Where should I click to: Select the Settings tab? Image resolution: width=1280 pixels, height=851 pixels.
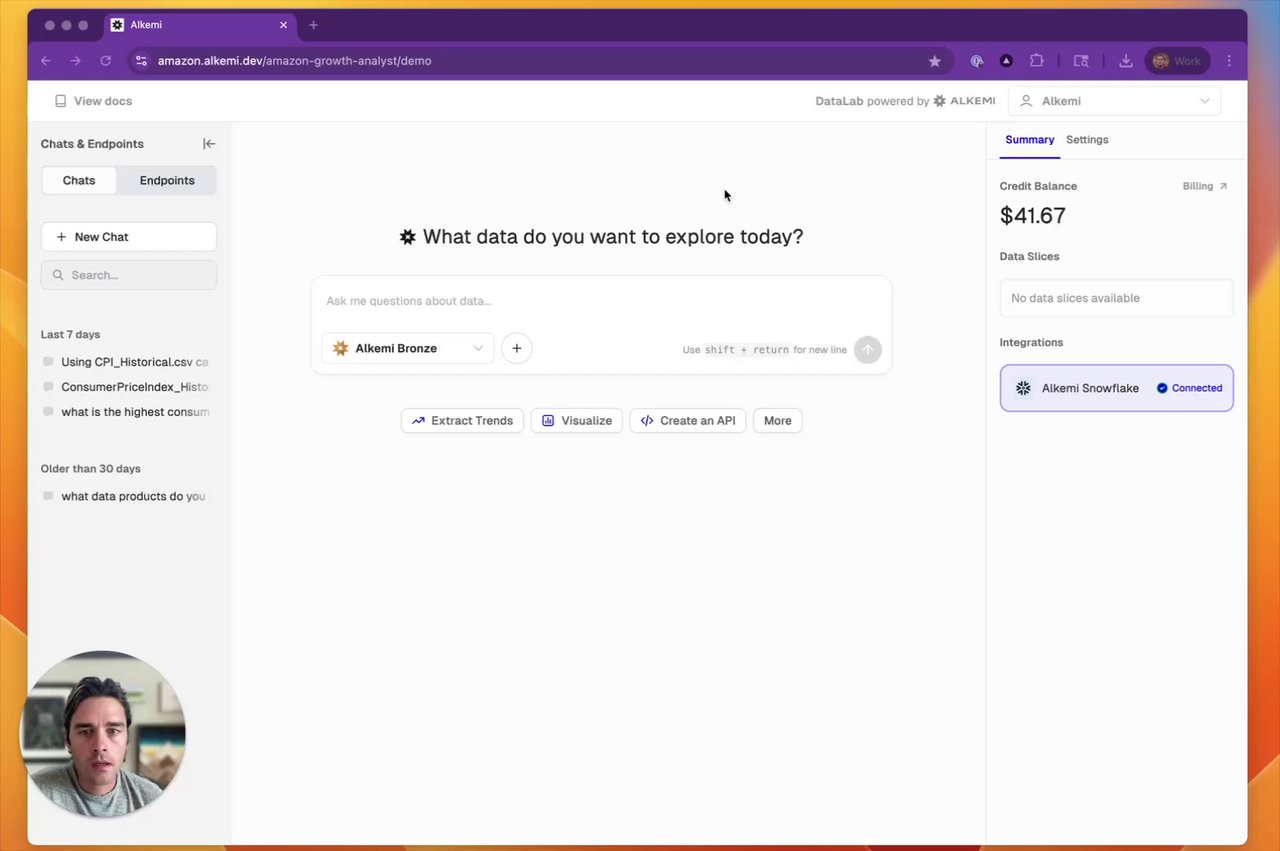pos(1087,140)
